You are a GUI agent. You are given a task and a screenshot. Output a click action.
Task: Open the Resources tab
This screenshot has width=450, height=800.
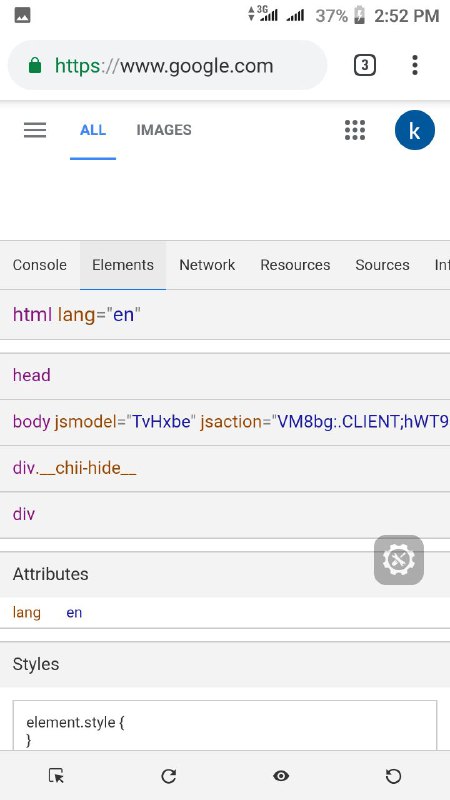295,265
